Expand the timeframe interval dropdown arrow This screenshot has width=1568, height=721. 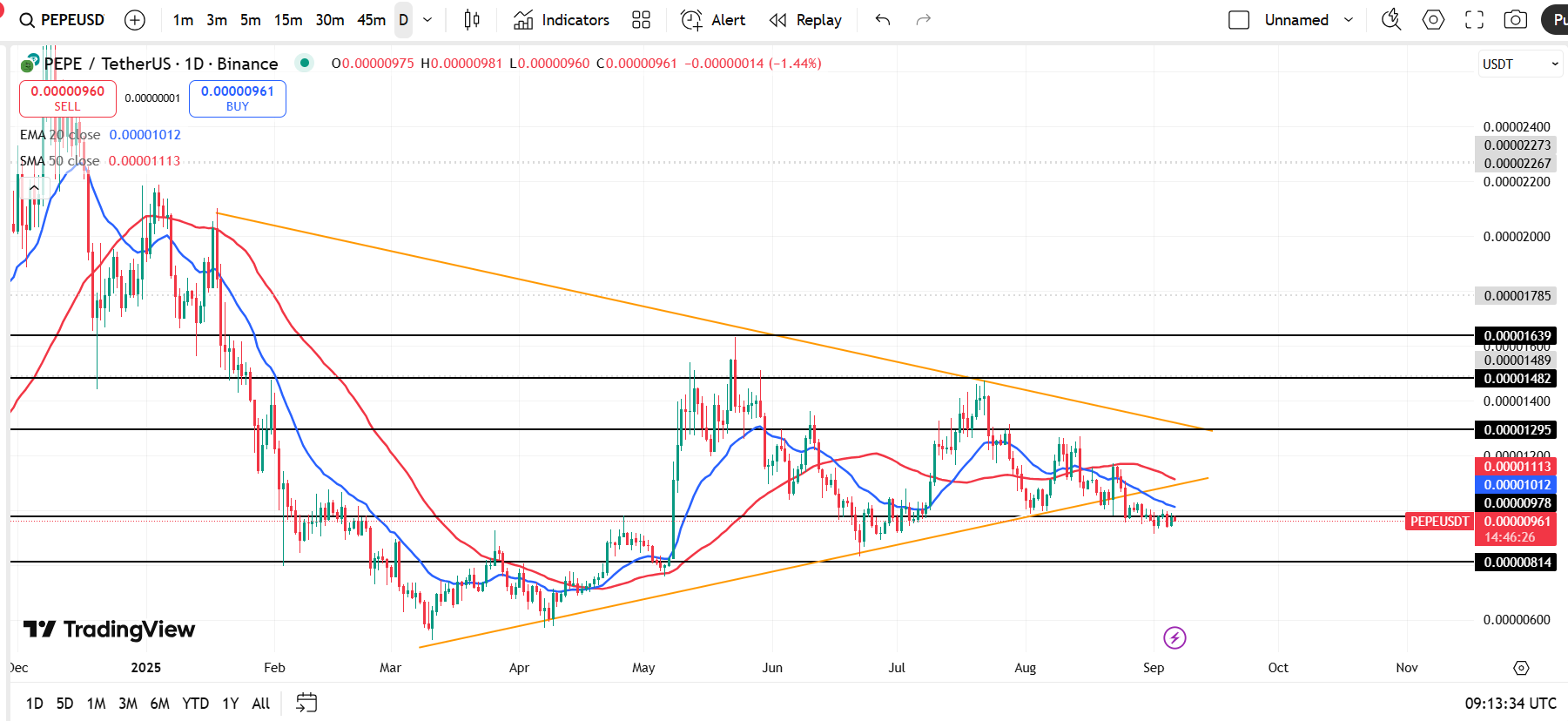[x=427, y=20]
